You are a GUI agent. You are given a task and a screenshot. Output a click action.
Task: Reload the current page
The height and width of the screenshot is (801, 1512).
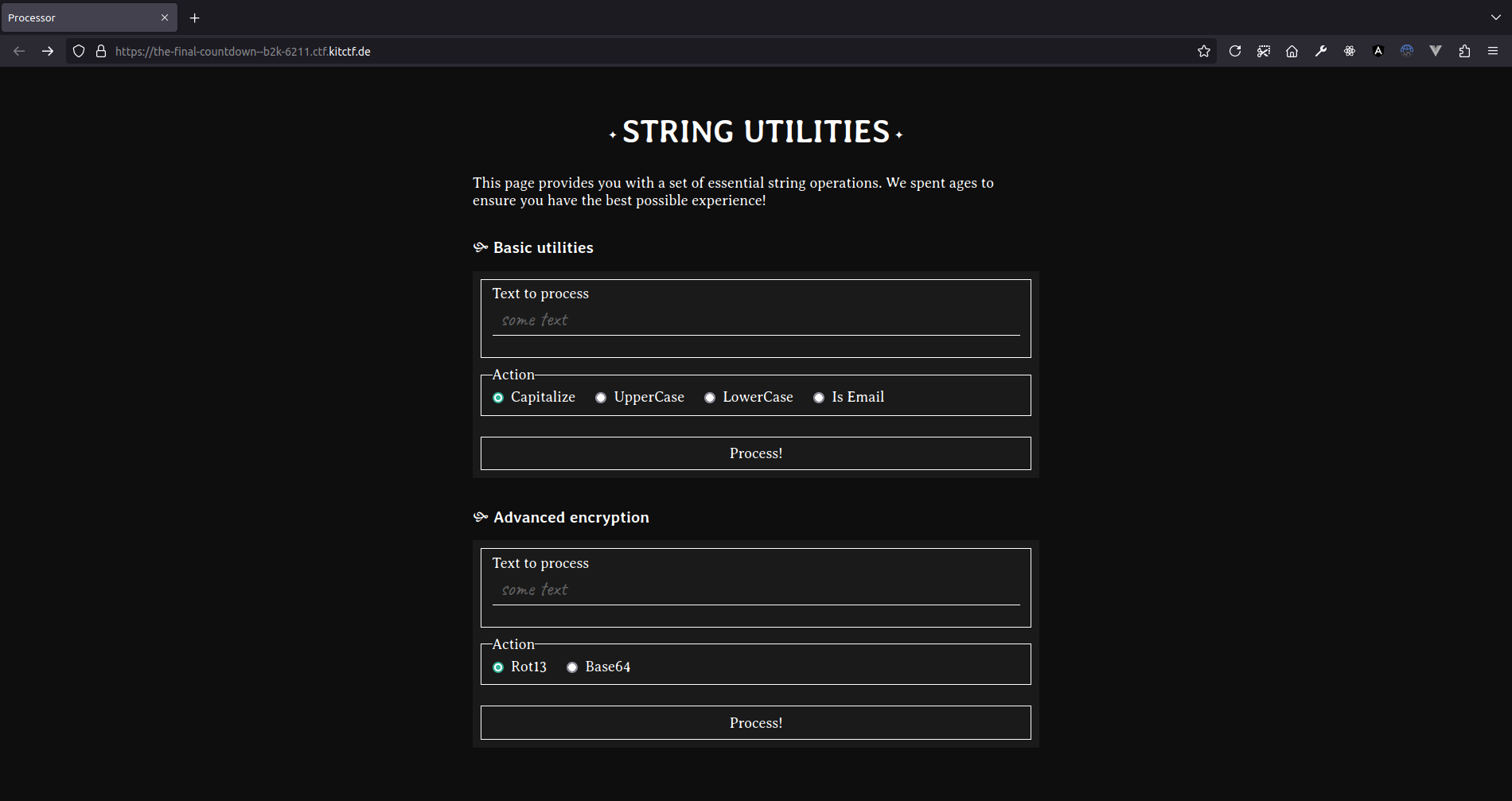pos(1234,51)
